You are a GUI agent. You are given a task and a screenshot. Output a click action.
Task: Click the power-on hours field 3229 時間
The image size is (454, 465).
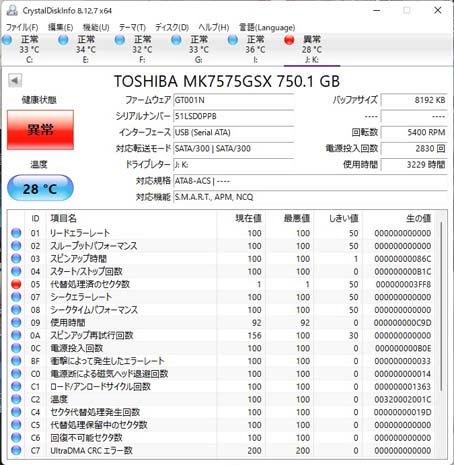[414, 164]
